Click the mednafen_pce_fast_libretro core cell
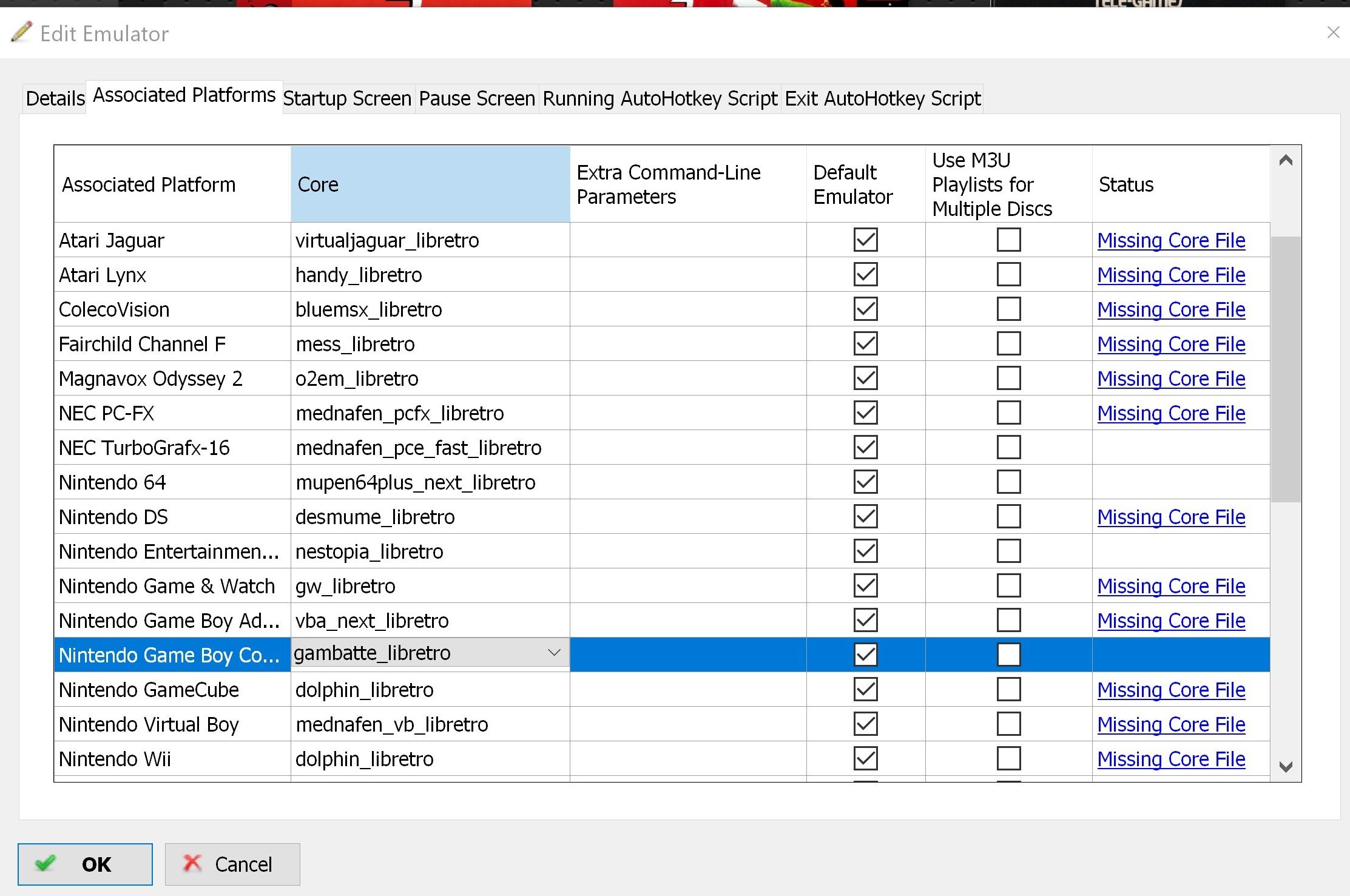This screenshot has height=896, width=1350. (x=430, y=448)
